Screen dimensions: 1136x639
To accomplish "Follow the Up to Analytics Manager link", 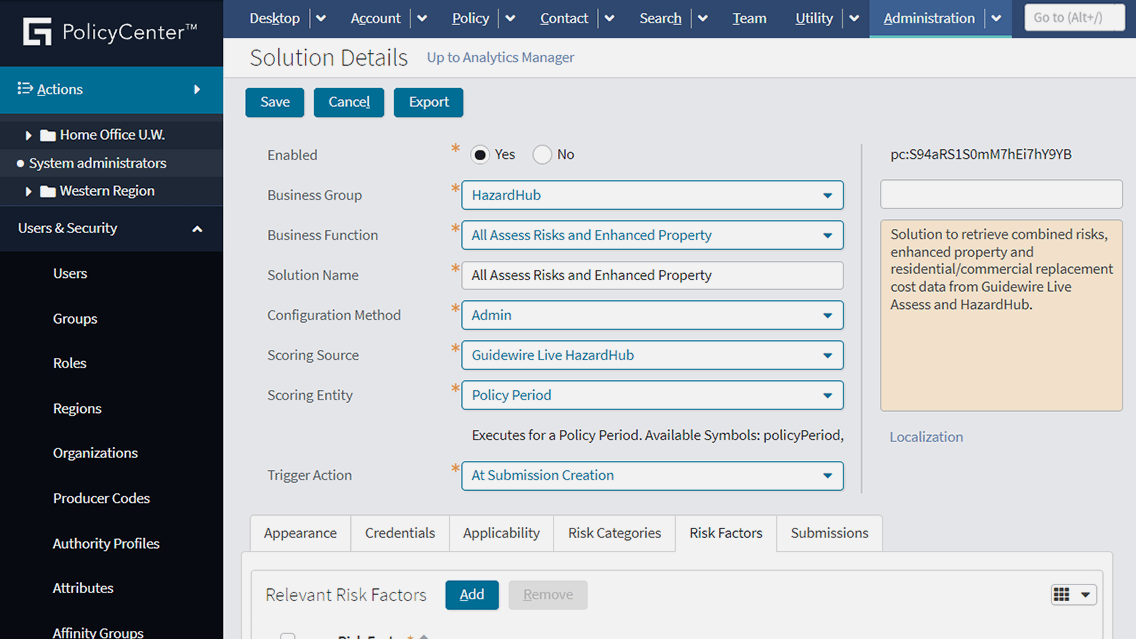I will pyautogui.click(x=500, y=57).
